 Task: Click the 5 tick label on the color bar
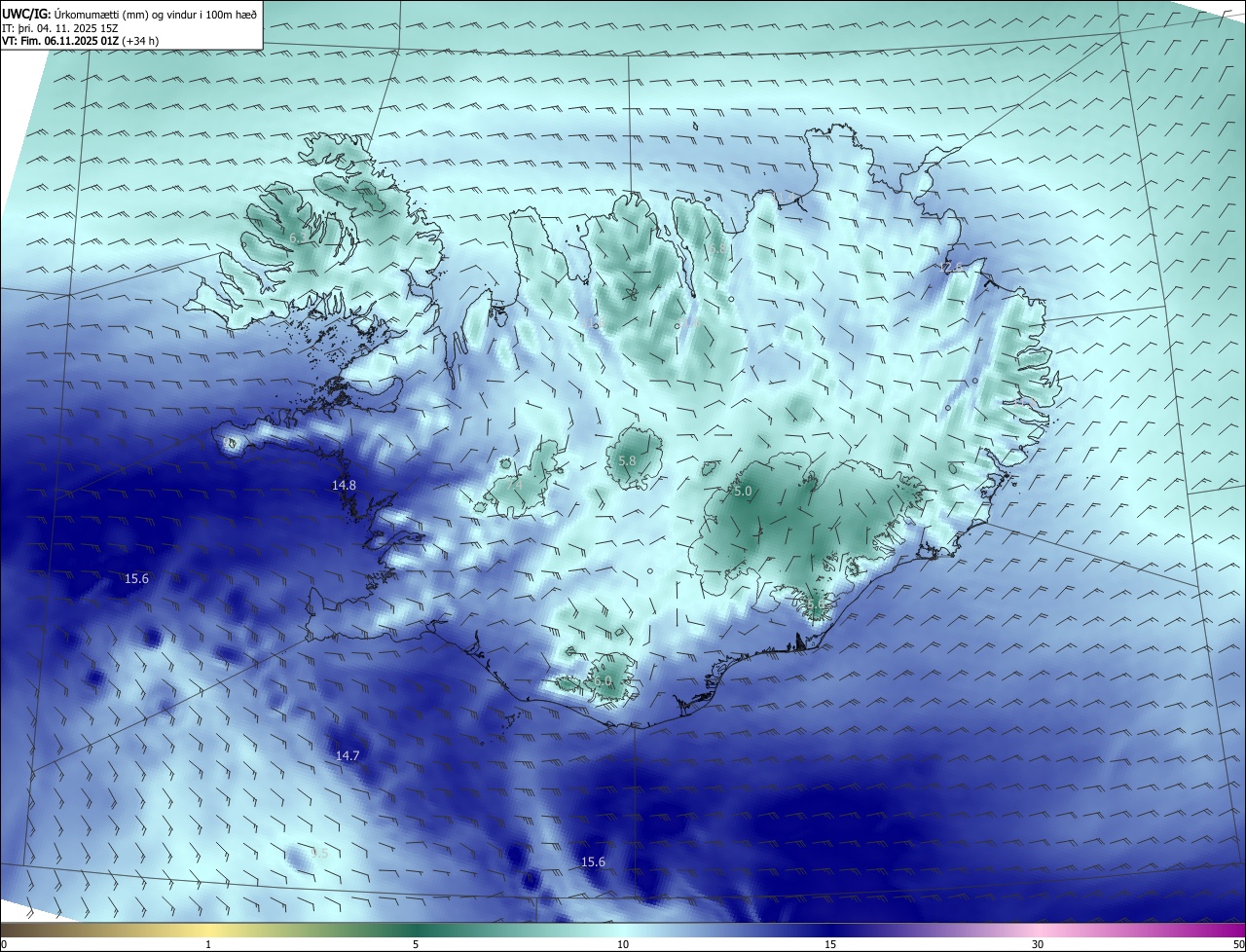tap(416, 944)
